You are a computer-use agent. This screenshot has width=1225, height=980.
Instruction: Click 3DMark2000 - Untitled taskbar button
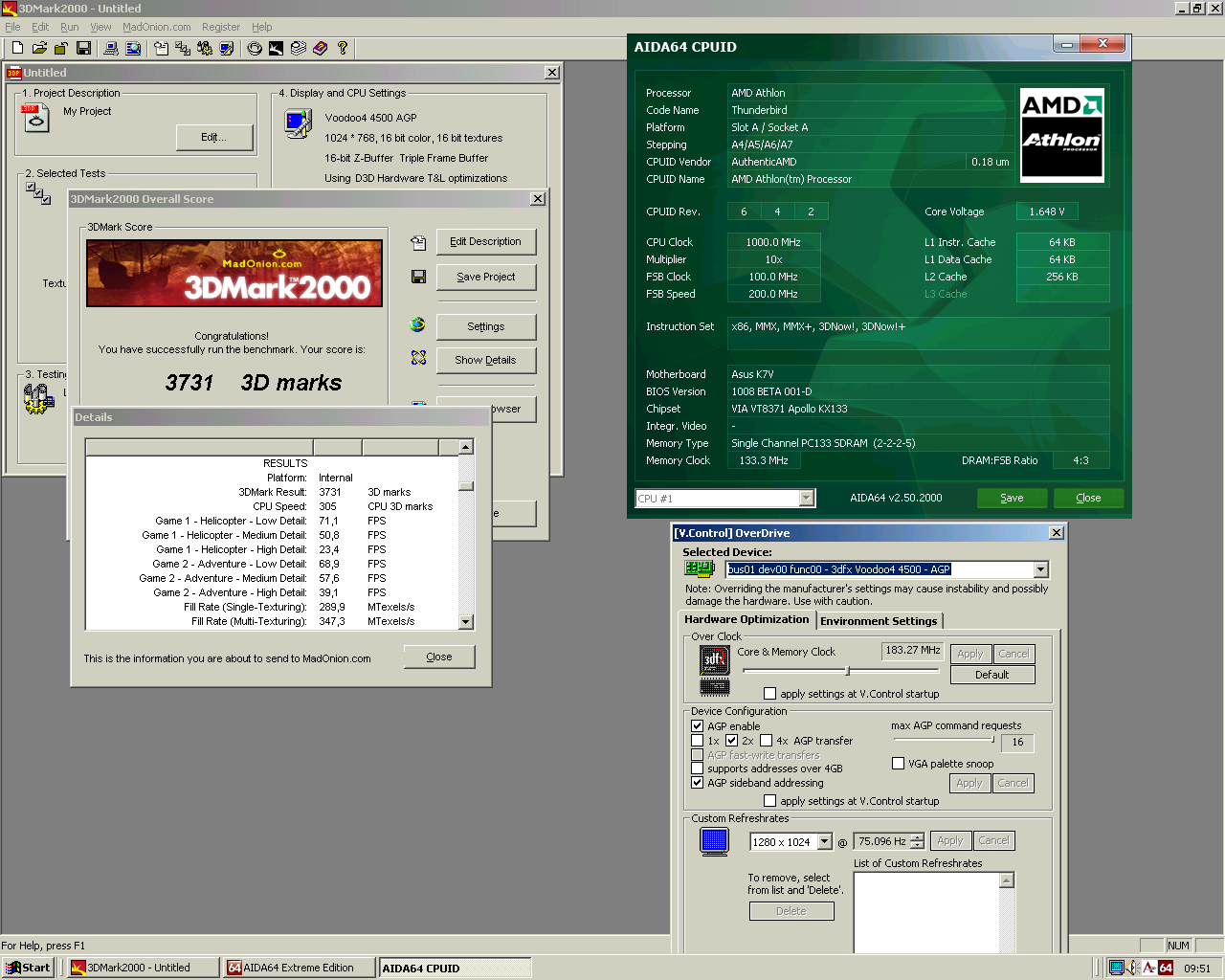[x=142, y=968]
